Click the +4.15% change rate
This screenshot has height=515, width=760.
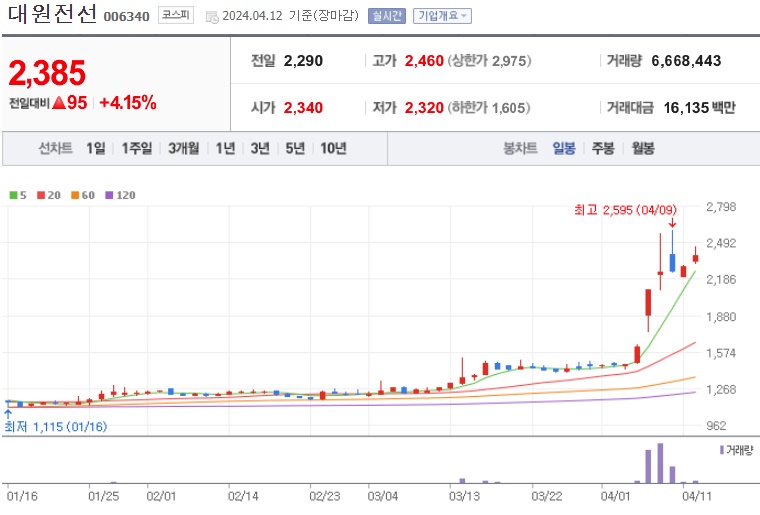click(x=128, y=103)
